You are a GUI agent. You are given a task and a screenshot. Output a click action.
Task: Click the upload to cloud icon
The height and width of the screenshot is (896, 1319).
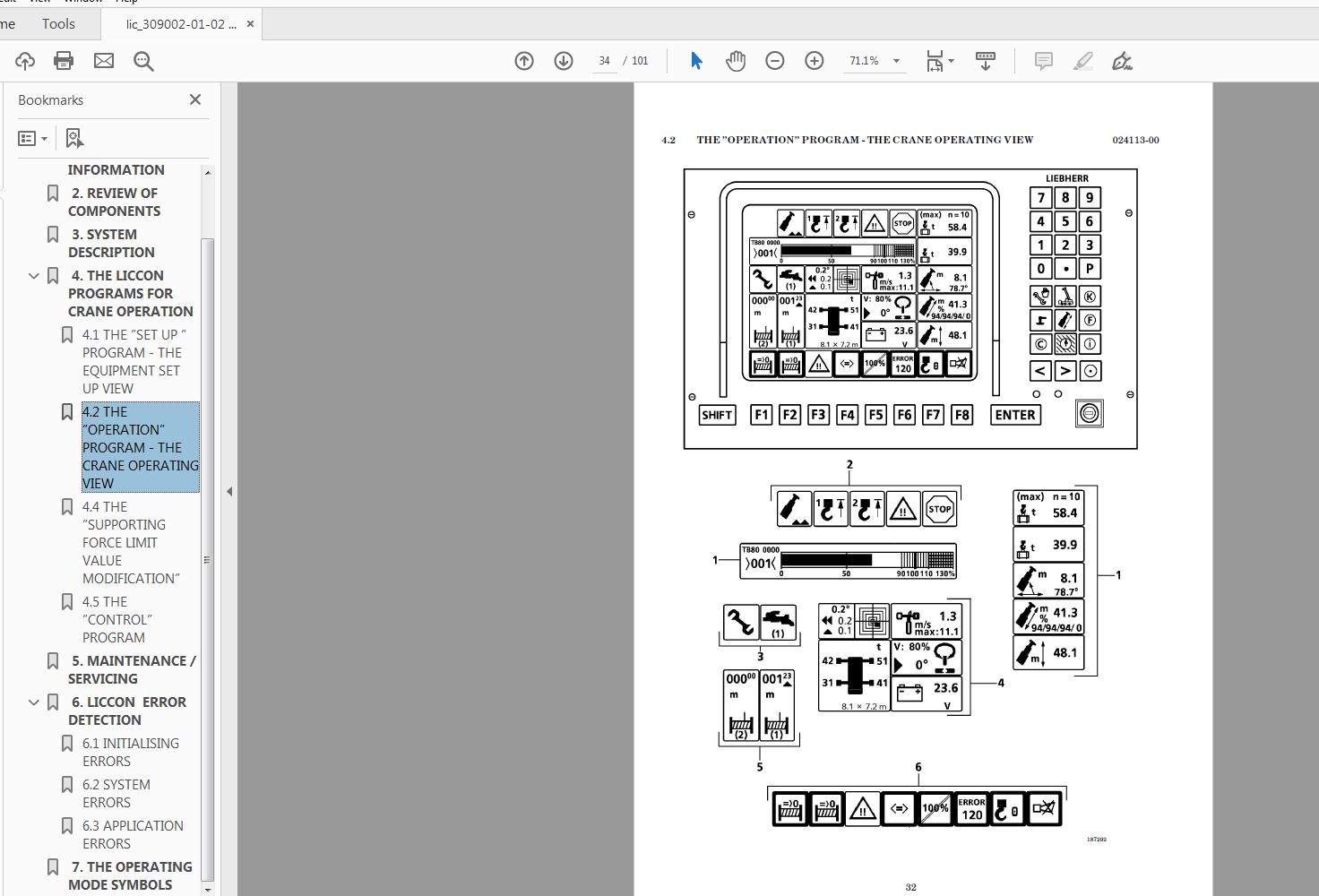point(24,61)
